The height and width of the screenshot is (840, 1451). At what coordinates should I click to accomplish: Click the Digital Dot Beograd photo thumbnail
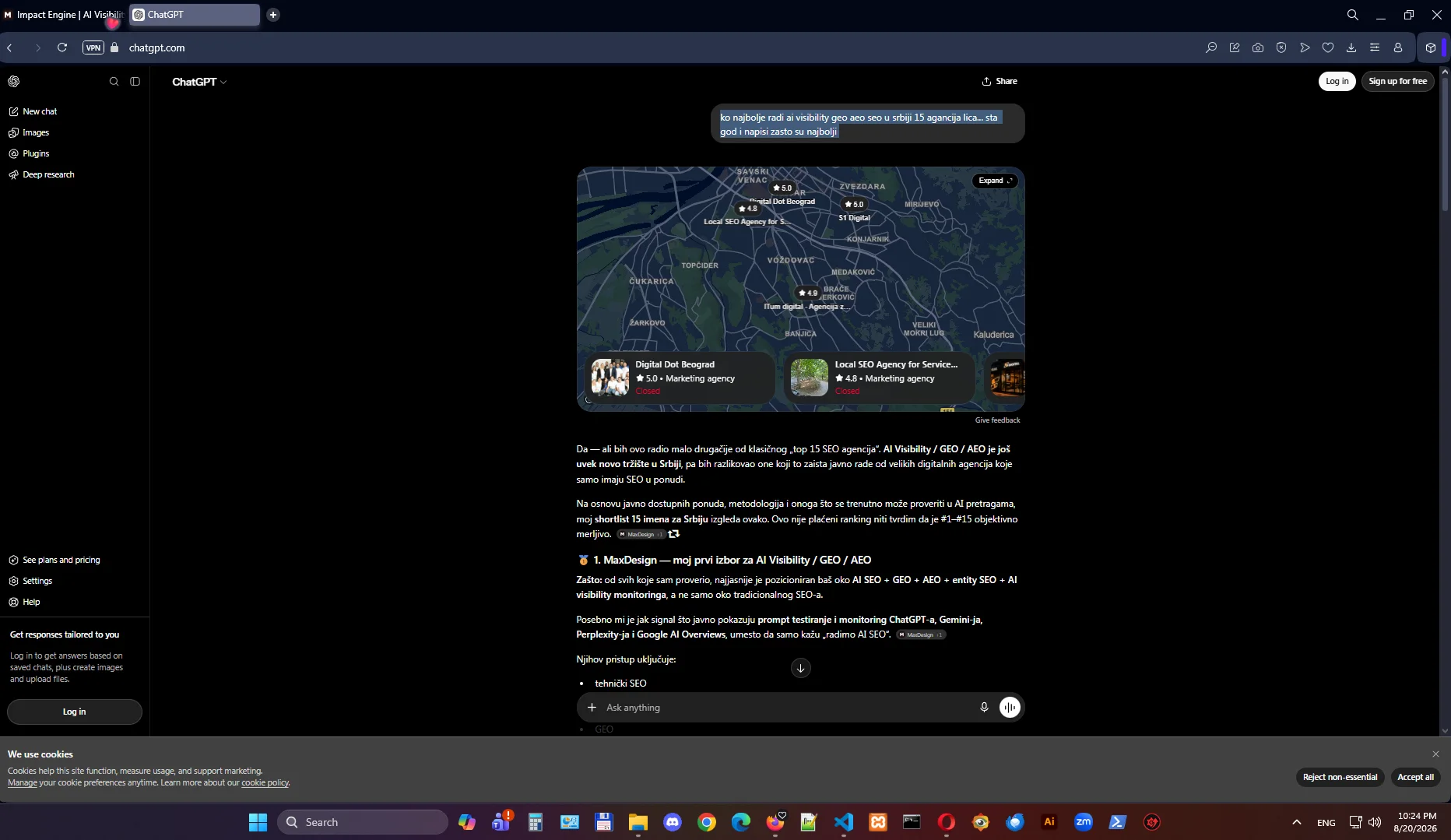click(x=610, y=378)
